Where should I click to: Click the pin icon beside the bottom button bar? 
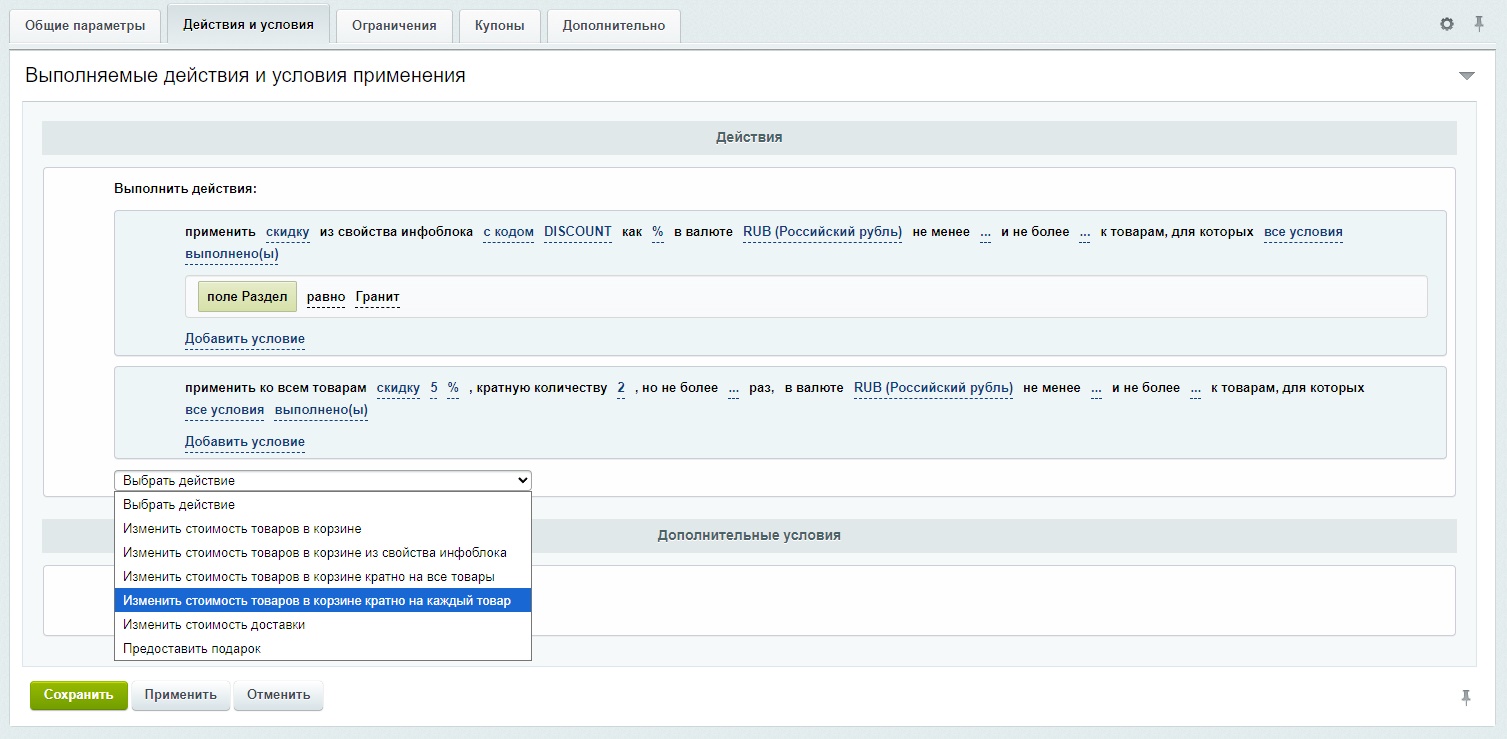[x=1466, y=697]
